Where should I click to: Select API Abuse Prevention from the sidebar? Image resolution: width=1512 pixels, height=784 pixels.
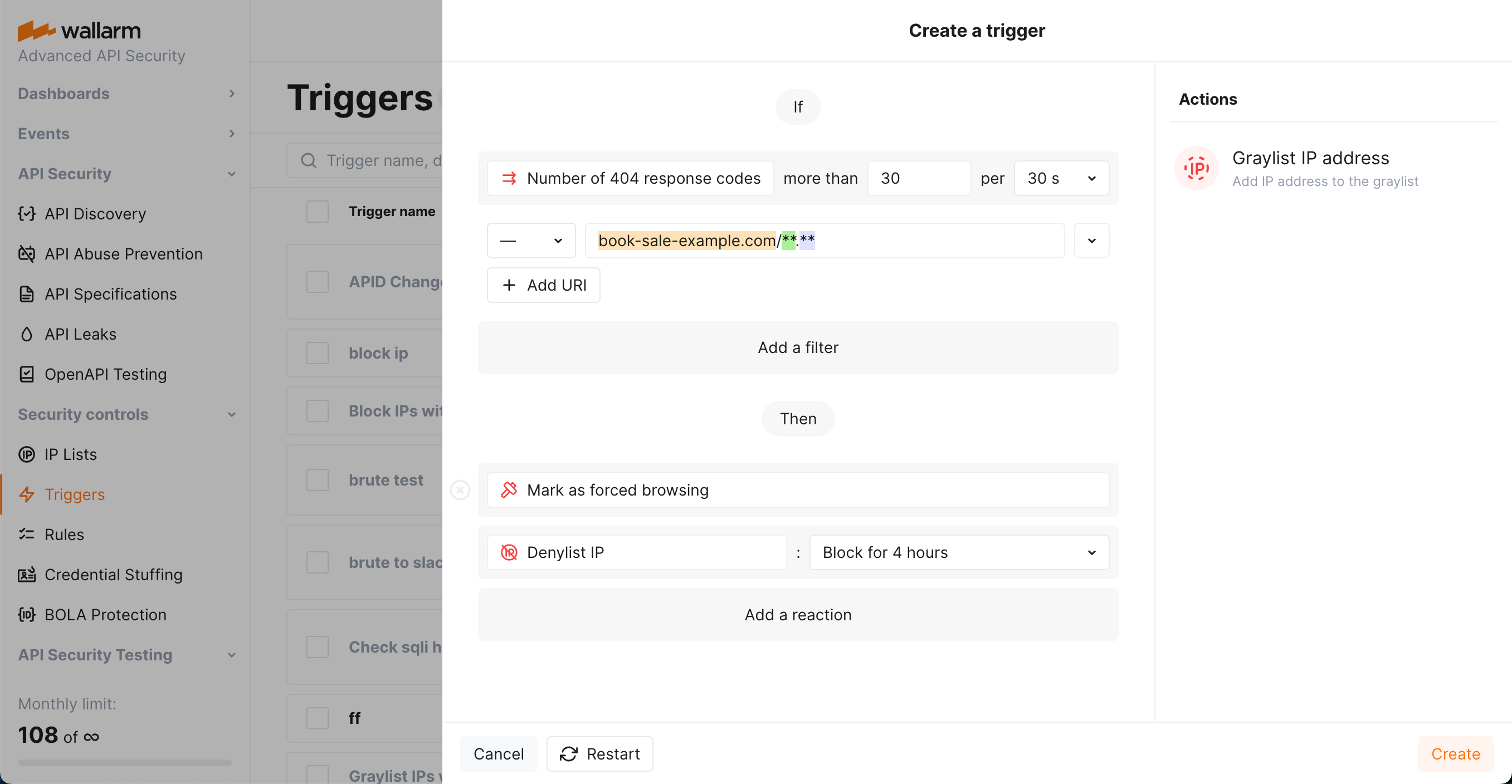(x=124, y=253)
